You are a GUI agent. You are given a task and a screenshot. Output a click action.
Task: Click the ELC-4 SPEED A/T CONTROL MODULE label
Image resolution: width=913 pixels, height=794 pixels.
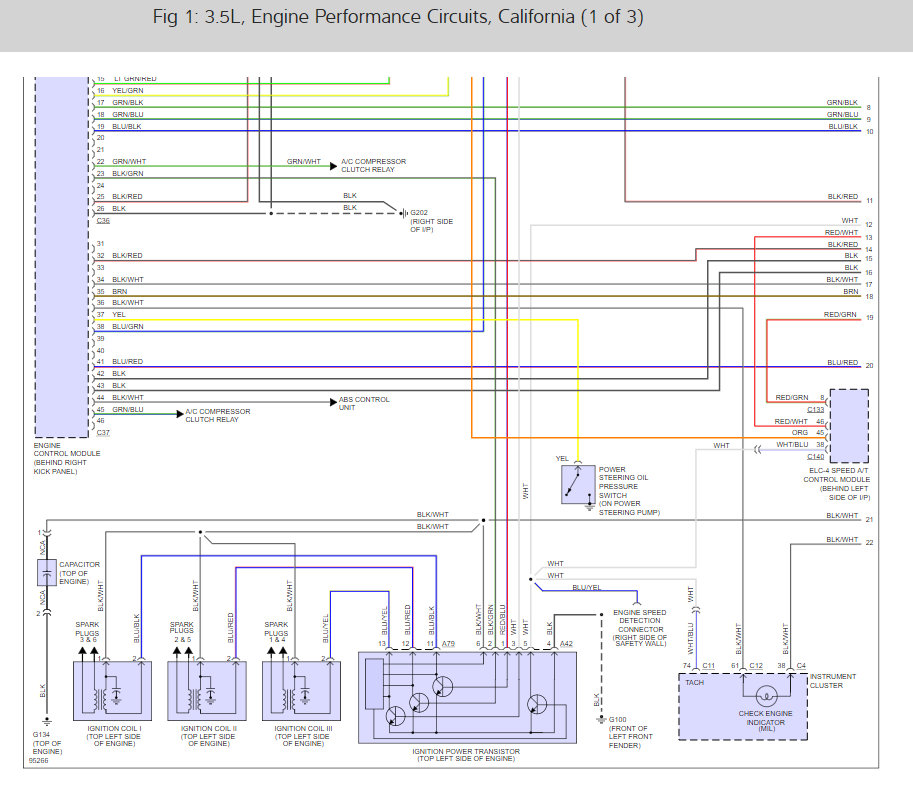837,484
